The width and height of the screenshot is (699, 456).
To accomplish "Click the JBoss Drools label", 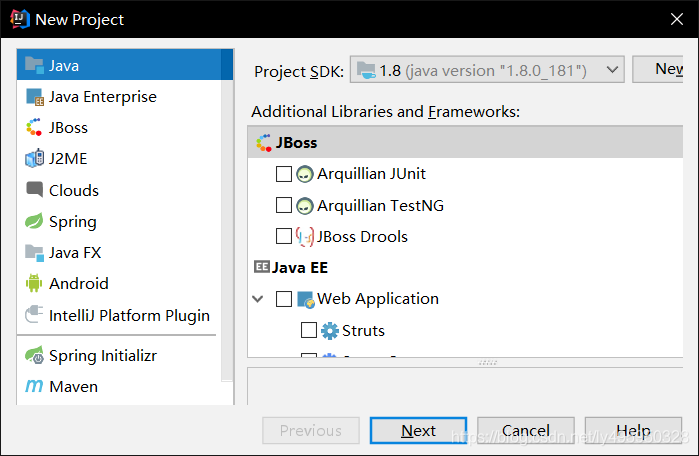I will pyautogui.click(x=362, y=237).
